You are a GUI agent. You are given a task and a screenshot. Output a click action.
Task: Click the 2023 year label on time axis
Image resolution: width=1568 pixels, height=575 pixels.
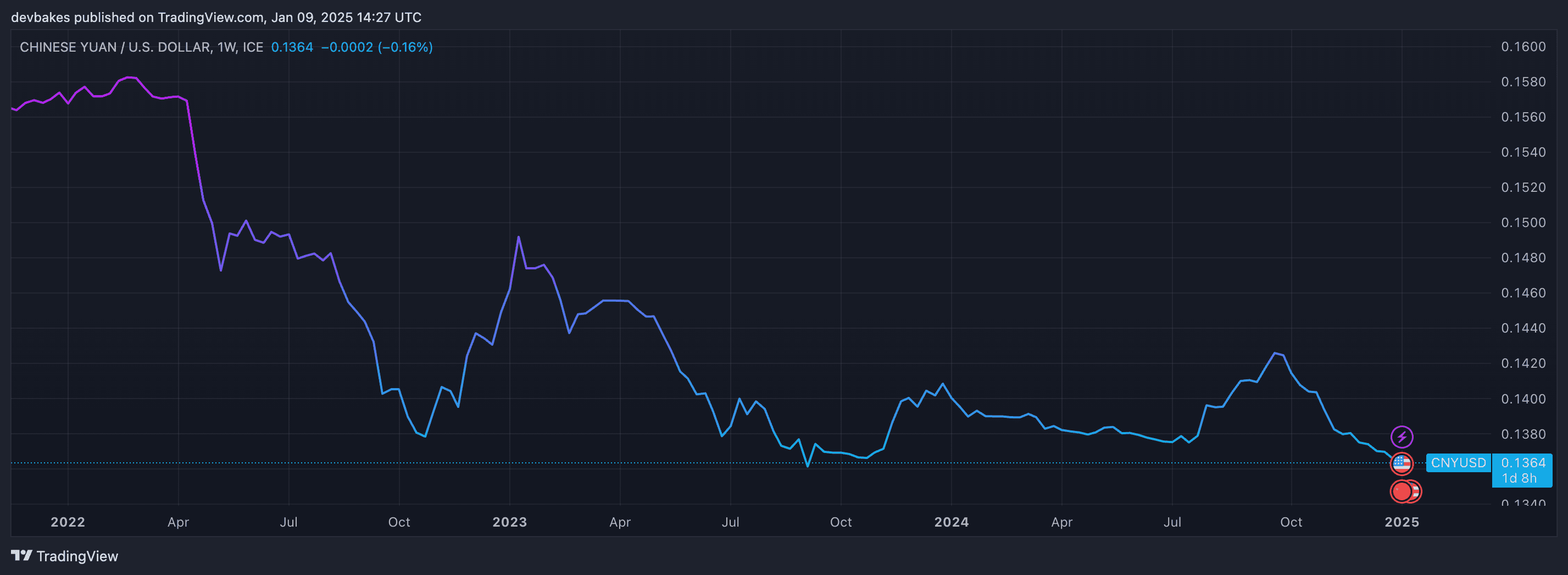tap(509, 522)
